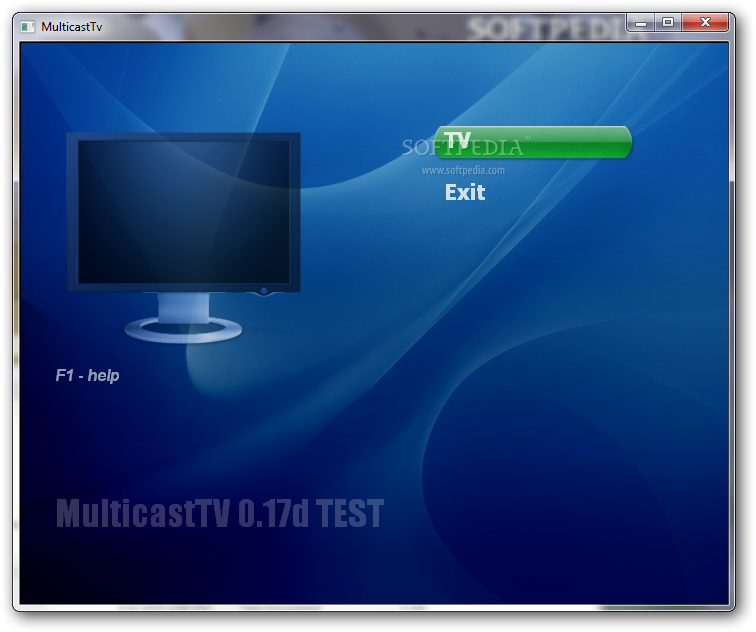Click the MulticastTV 0.17d TEST version label
The width and height of the screenshot is (756, 632).
click(x=220, y=513)
